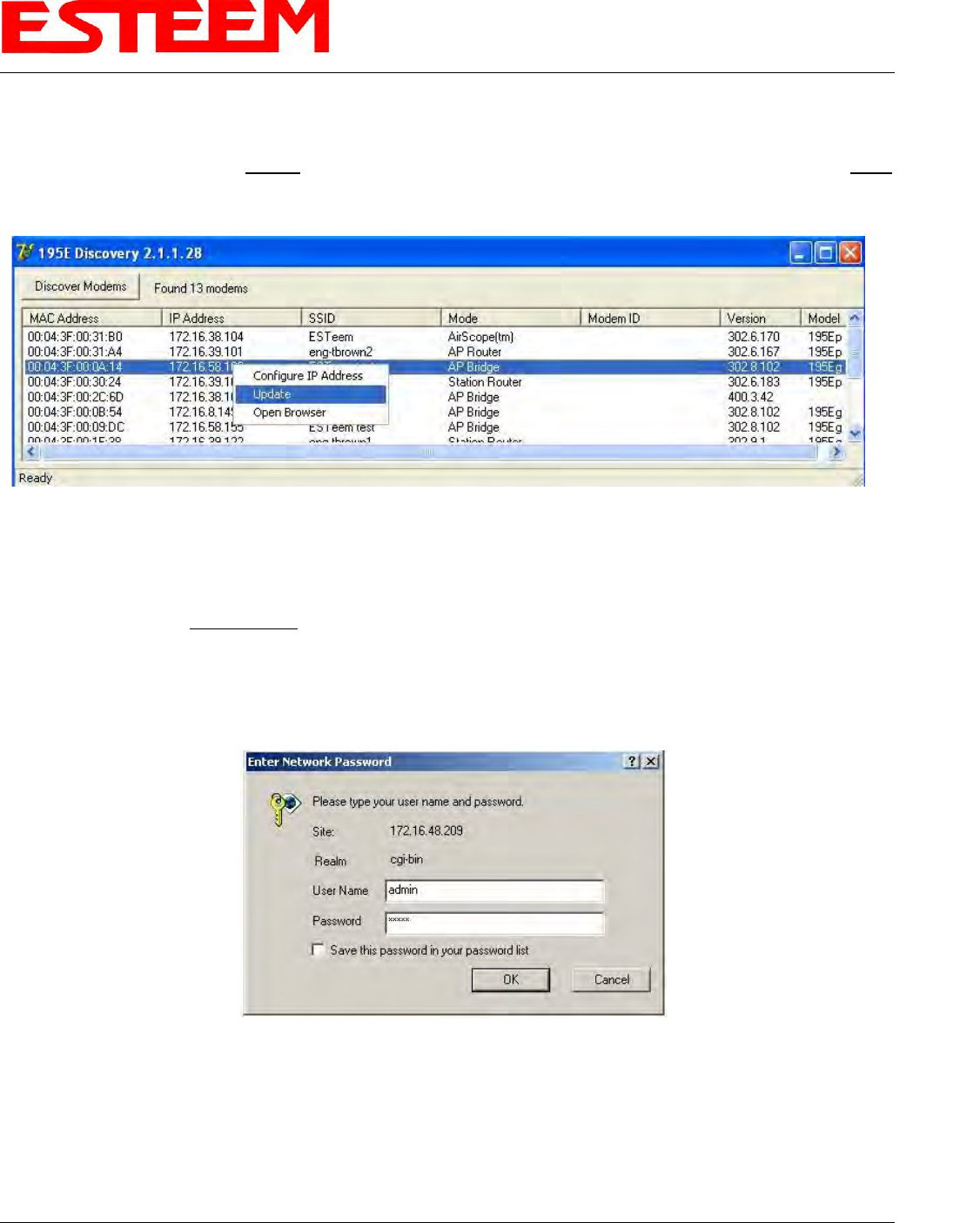Click the Ready status bar text
The width and height of the screenshot is (980, 1223).
(36, 478)
